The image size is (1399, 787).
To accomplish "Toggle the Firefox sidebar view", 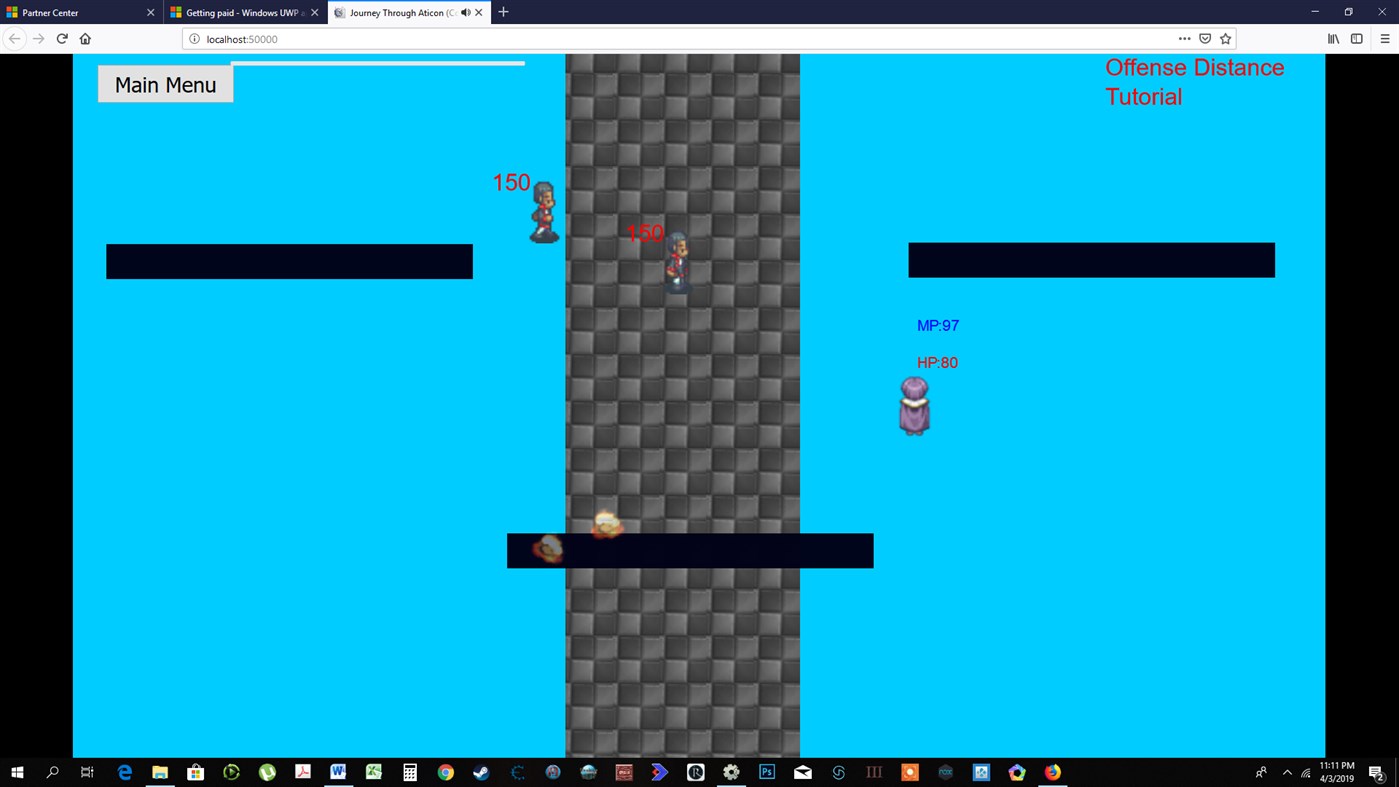I will (x=1356, y=38).
